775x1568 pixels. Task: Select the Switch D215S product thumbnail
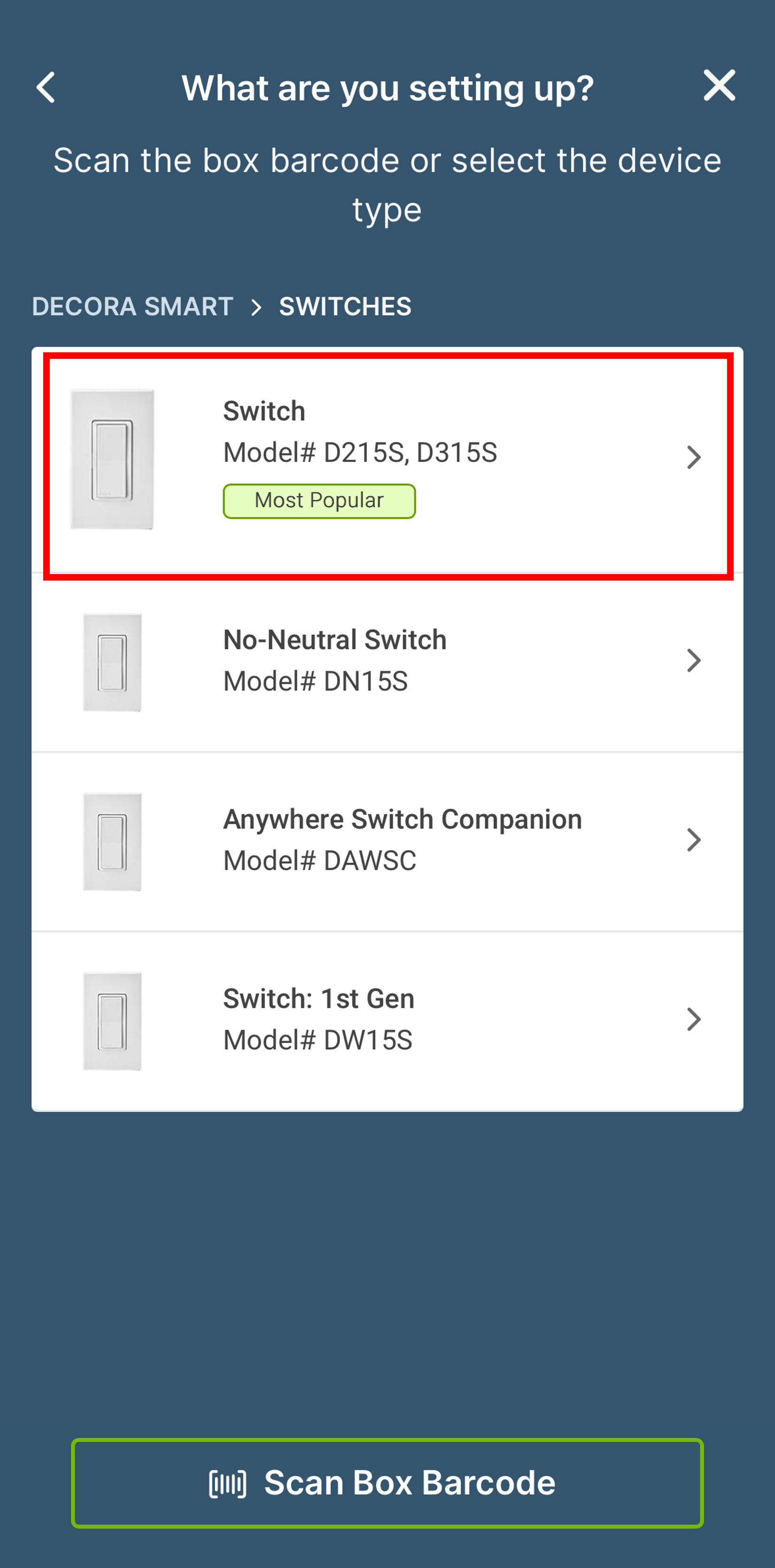pyautogui.click(x=112, y=459)
